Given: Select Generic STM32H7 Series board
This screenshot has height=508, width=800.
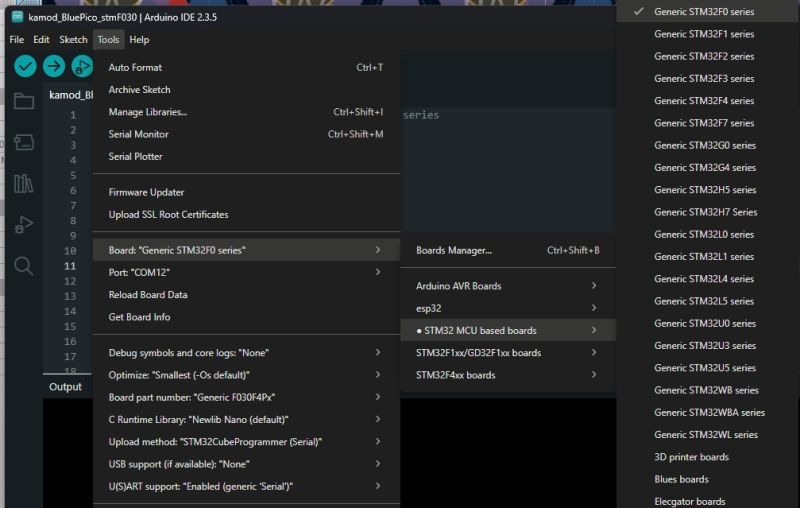Looking at the screenshot, I should (x=705, y=212).
